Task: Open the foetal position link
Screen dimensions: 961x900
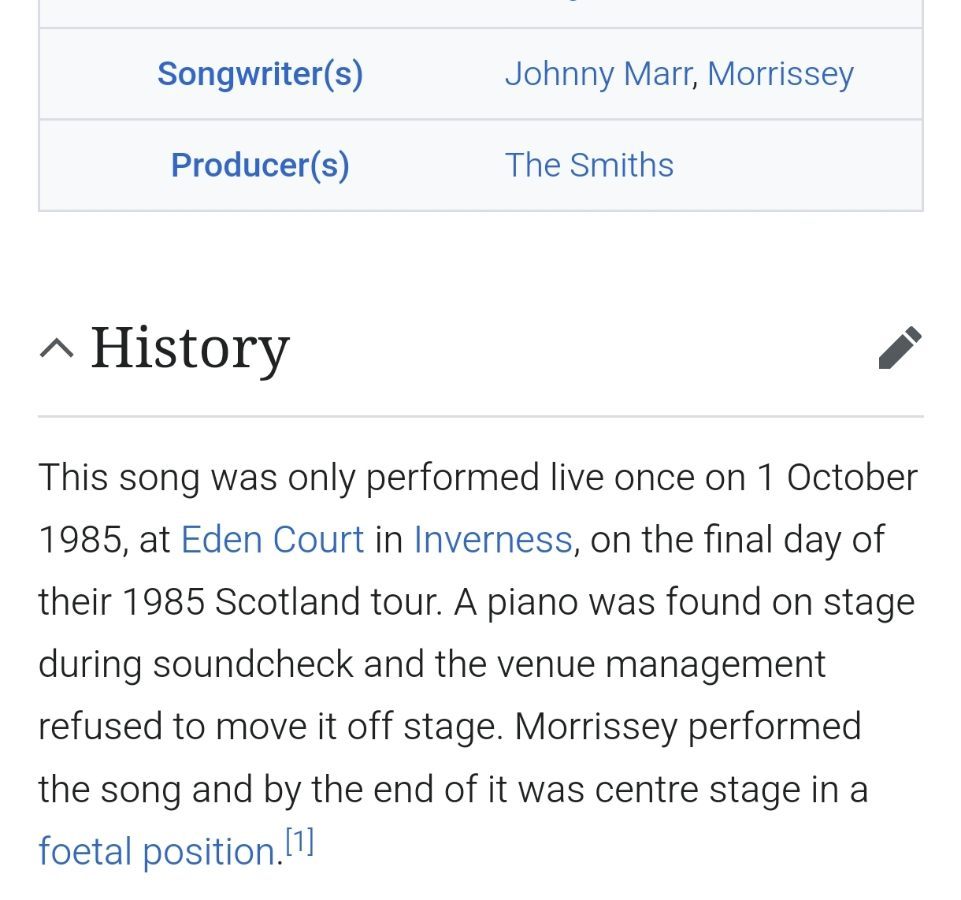Action: (x=157, y=852)
